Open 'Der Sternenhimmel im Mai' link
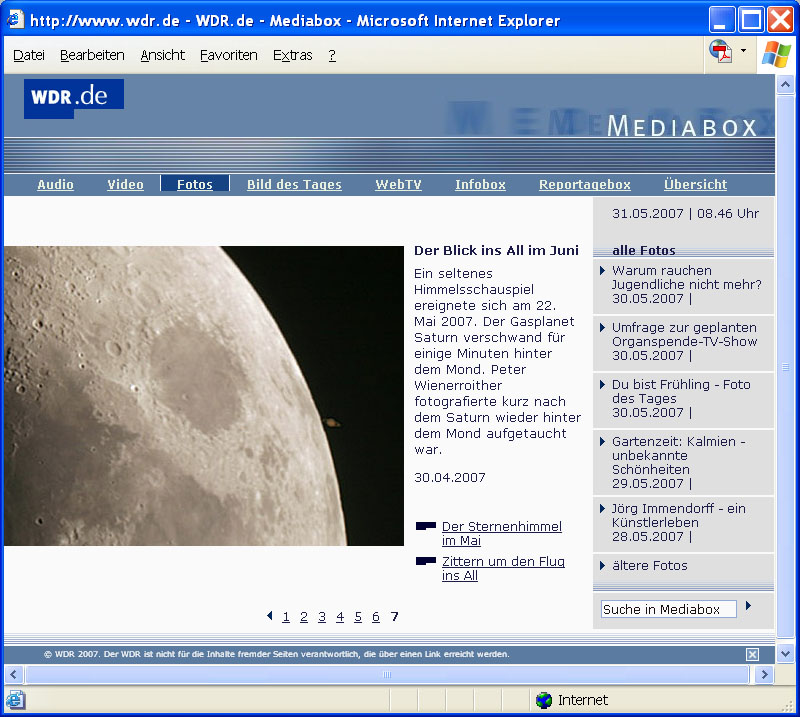This screenshot has width=800, height=717. pos(502,533)
